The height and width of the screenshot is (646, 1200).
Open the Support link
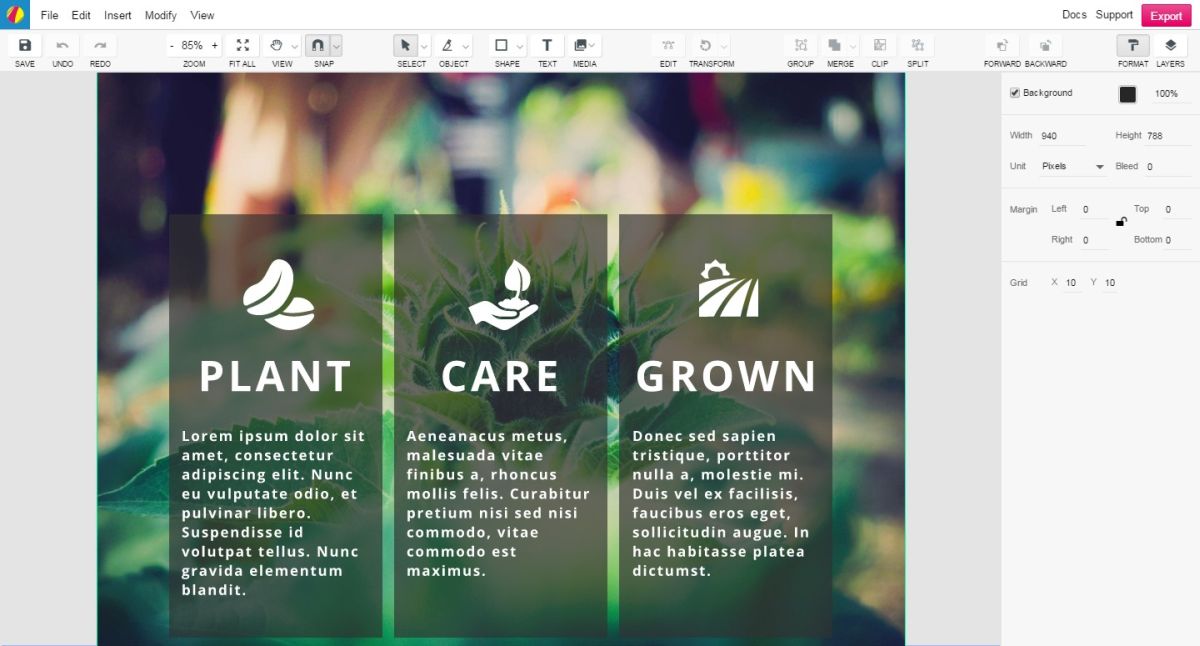[1114, 15]
